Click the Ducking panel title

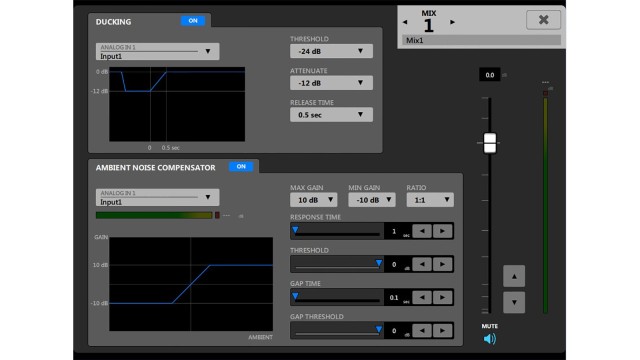click(113, 22)
